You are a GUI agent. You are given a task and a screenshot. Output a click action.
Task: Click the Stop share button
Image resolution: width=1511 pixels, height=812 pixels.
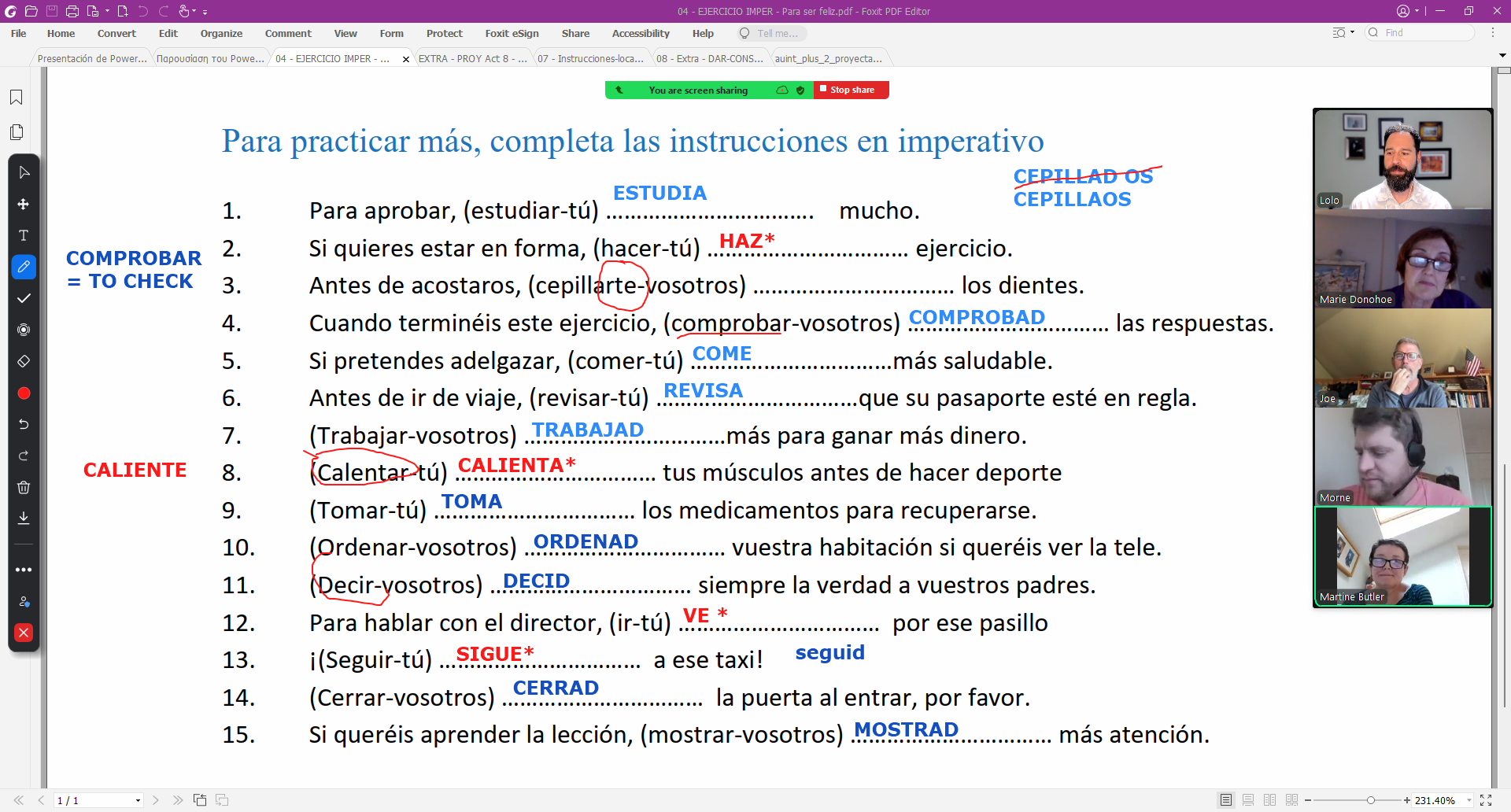tap(852, 90)
